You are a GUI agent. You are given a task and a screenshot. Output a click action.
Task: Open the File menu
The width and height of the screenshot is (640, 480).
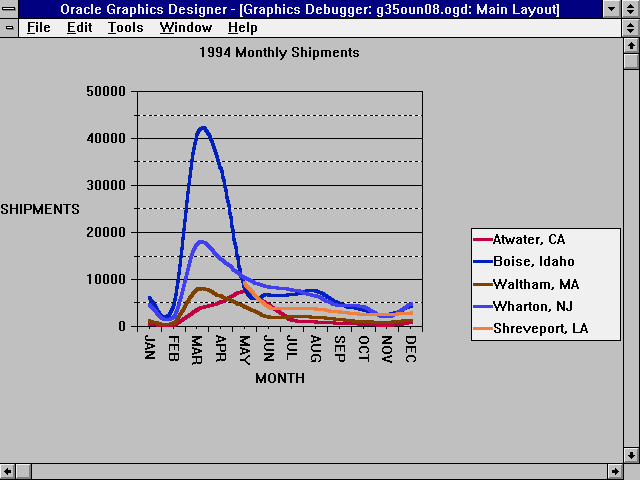click(38, 28)
